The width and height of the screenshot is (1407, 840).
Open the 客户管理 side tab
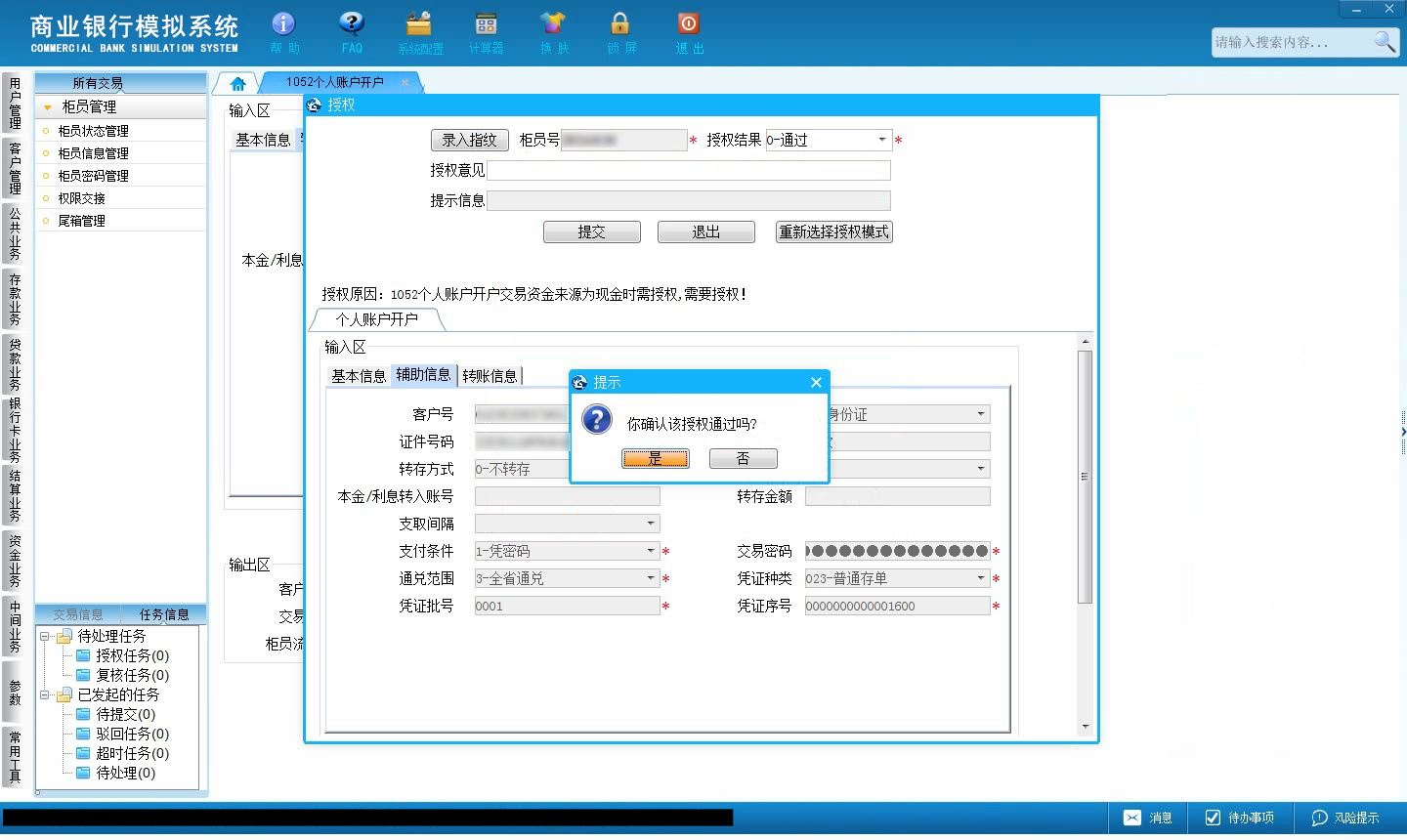[15, 168]
